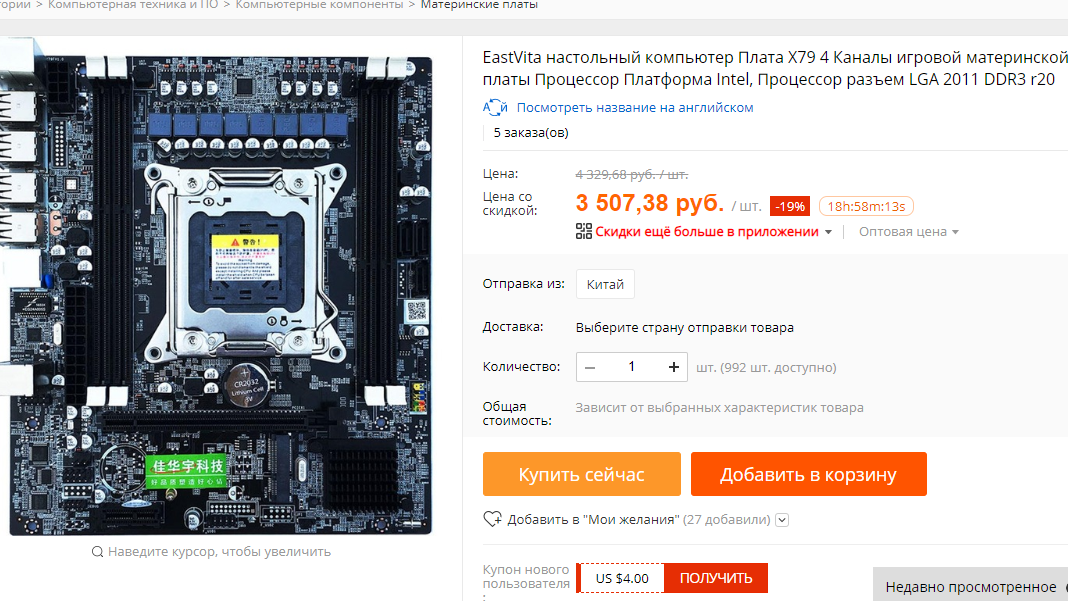Expand the wishlist options arrow

[x=782, y=520]
